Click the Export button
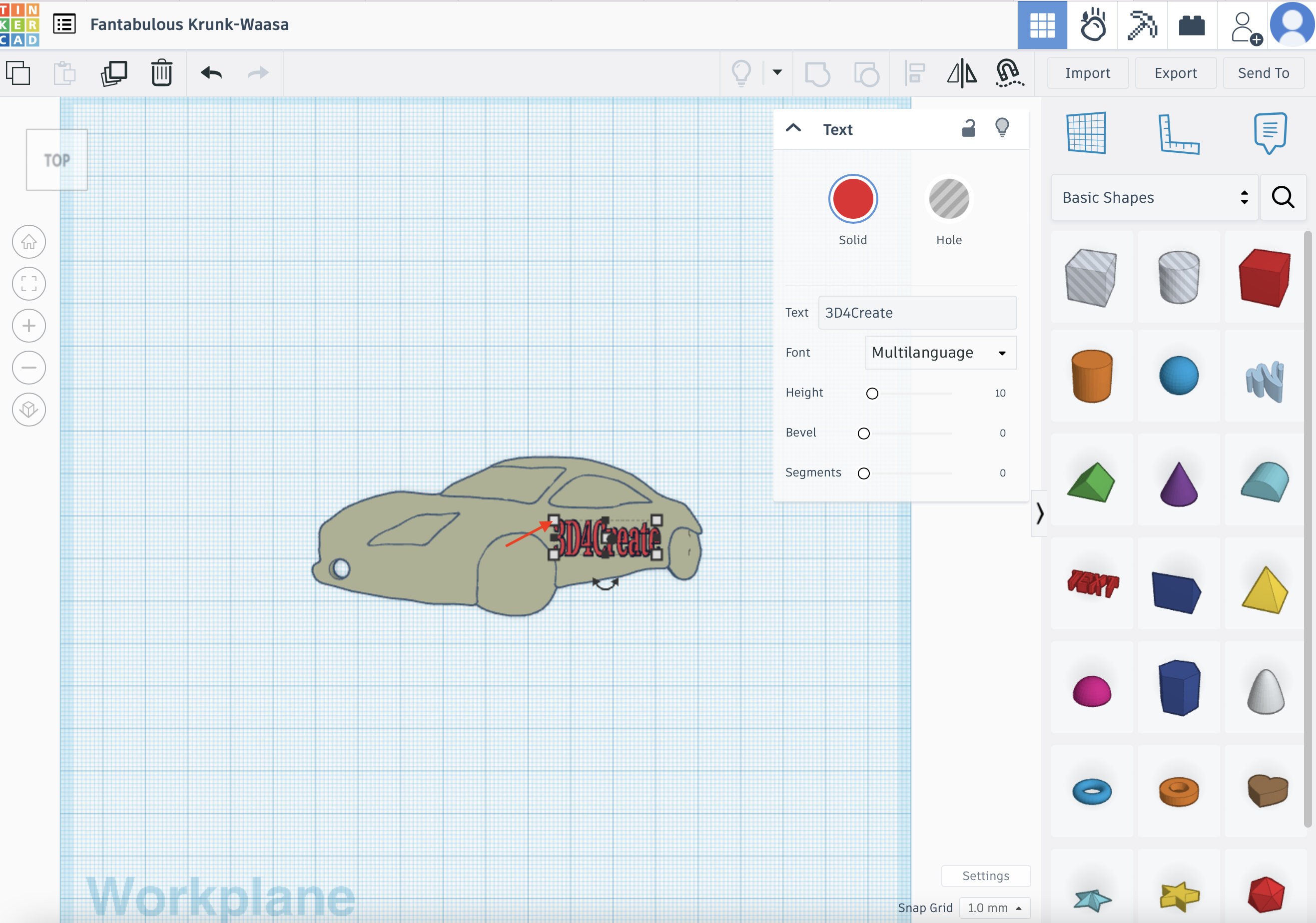Image resolution: width=1316 pixels, height=923 pixels. tap(1175, 73)
